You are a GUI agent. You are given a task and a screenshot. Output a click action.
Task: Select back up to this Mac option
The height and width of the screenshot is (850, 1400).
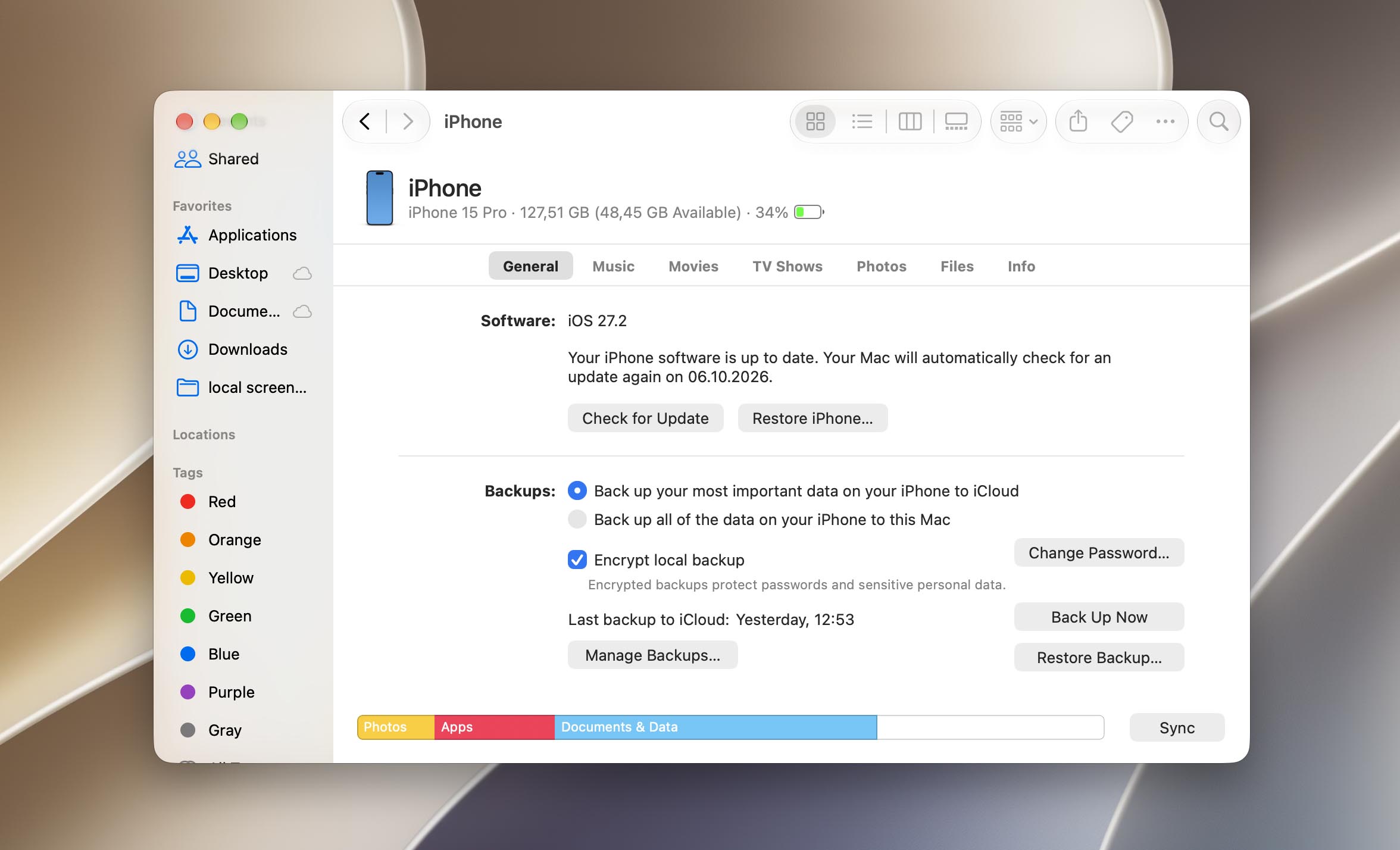(577, 519)
